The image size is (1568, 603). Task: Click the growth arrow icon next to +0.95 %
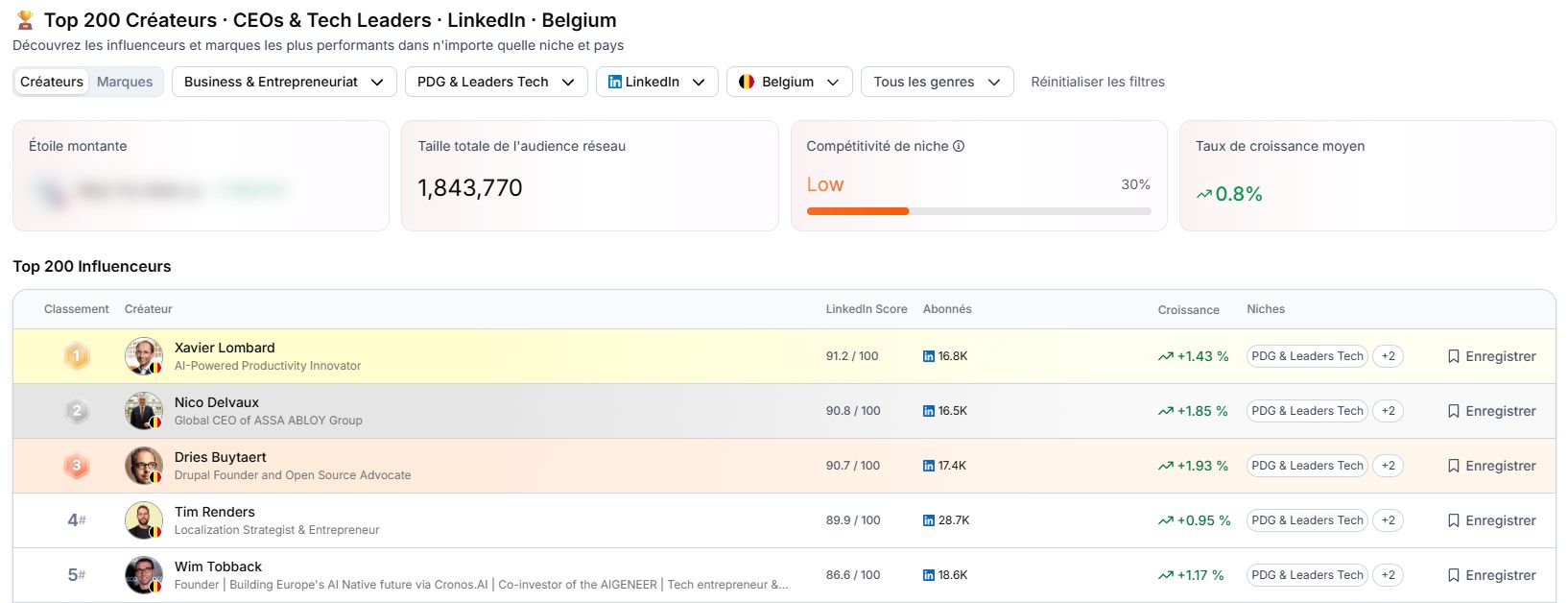pyautogui.click(x=1166, y=520)
